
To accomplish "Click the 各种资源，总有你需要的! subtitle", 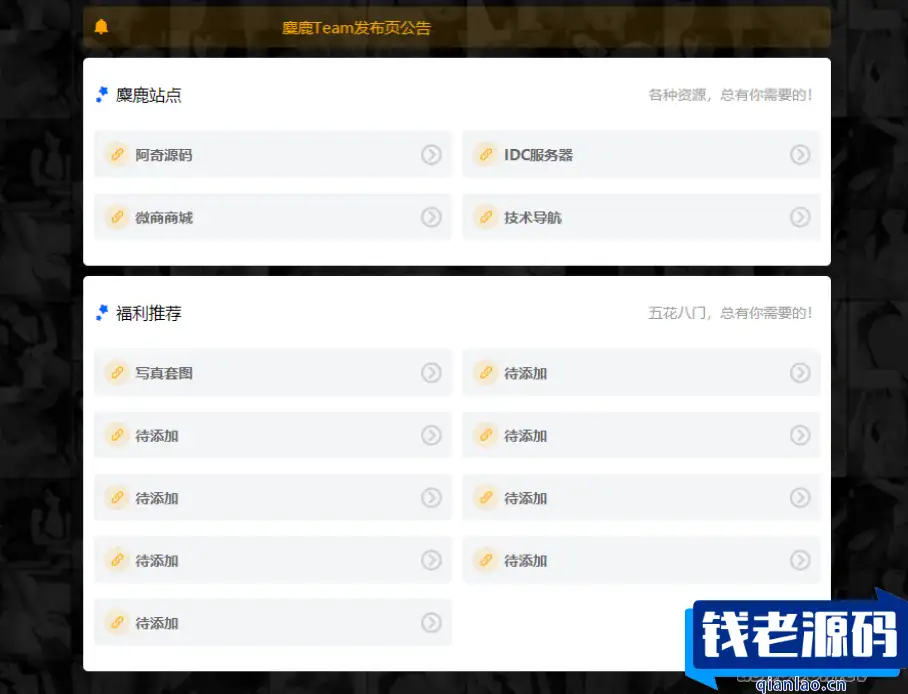I will pos(730,95).
